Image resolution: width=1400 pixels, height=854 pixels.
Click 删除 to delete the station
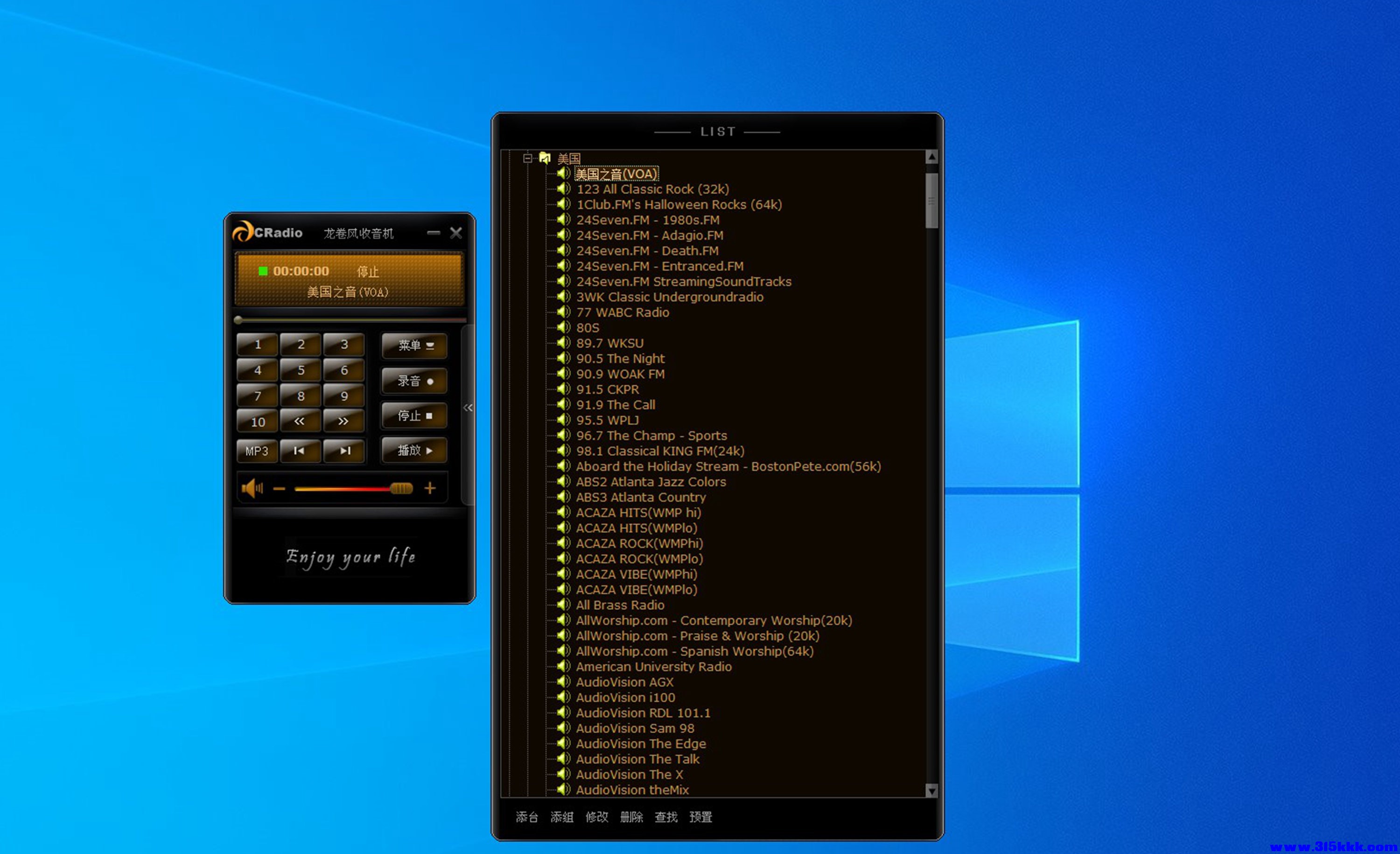coord(631,817)
